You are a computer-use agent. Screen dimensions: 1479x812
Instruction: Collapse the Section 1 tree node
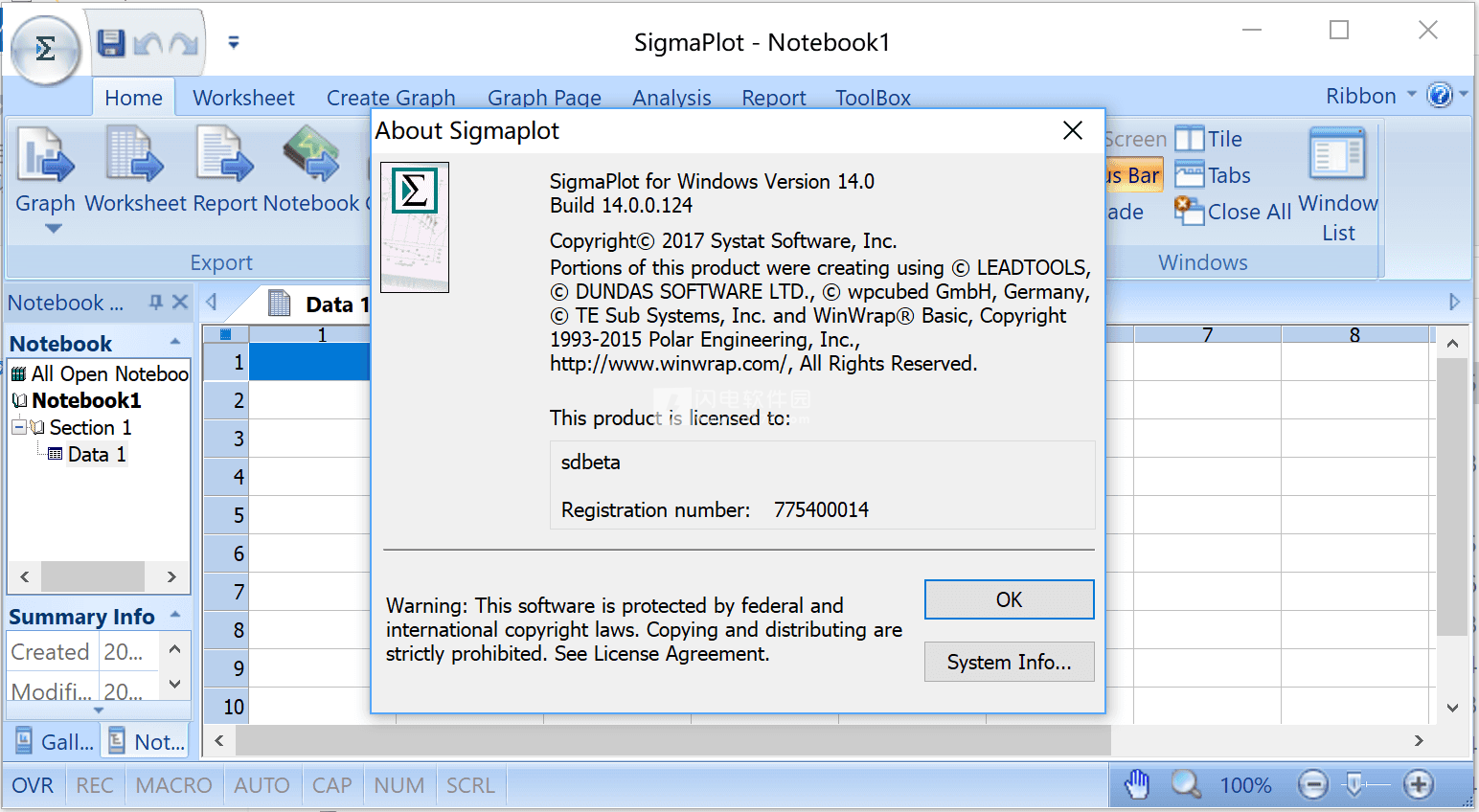(x=18, y=427)
